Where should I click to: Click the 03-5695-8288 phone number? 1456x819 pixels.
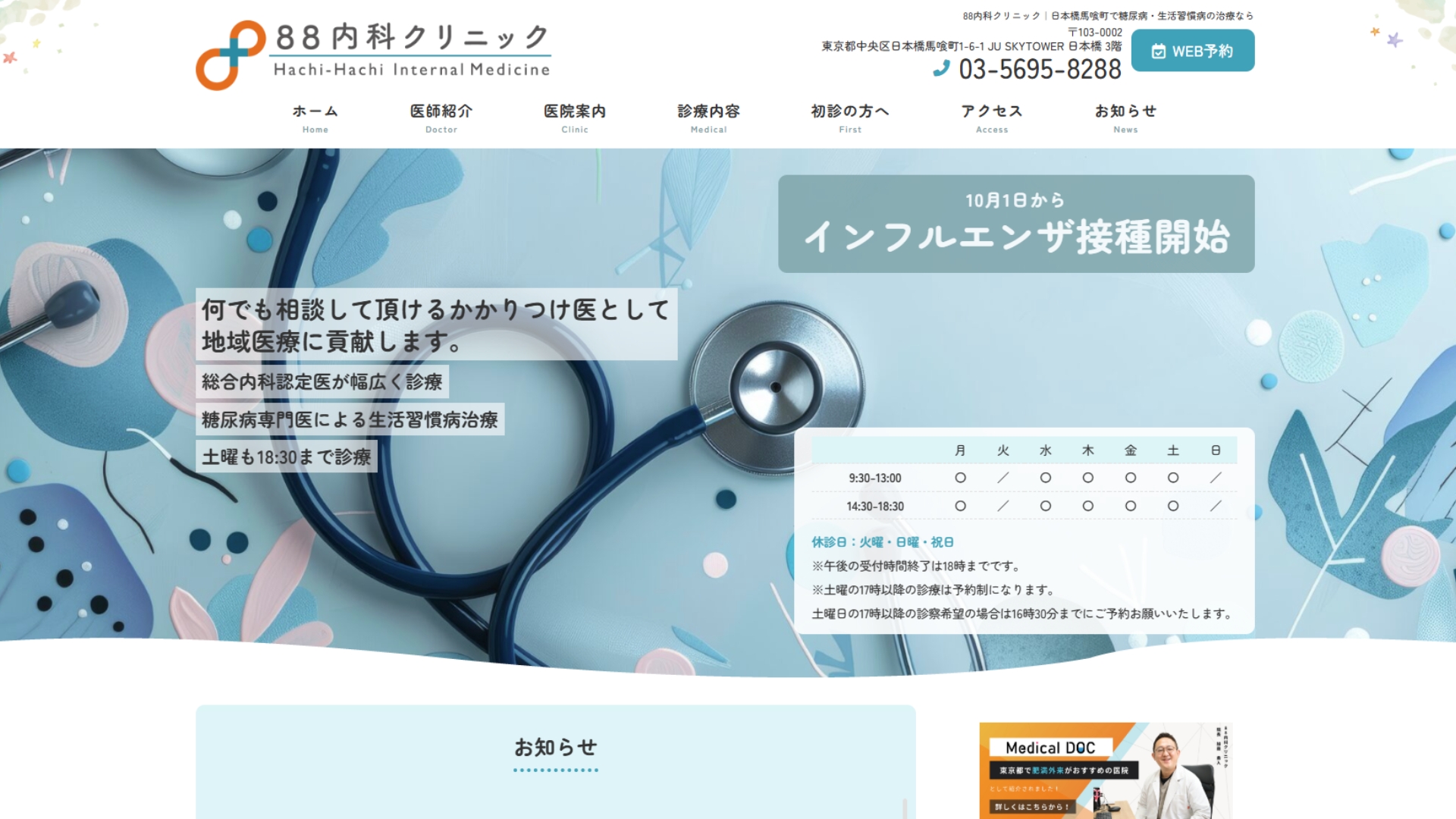[x=1040, y=70]
